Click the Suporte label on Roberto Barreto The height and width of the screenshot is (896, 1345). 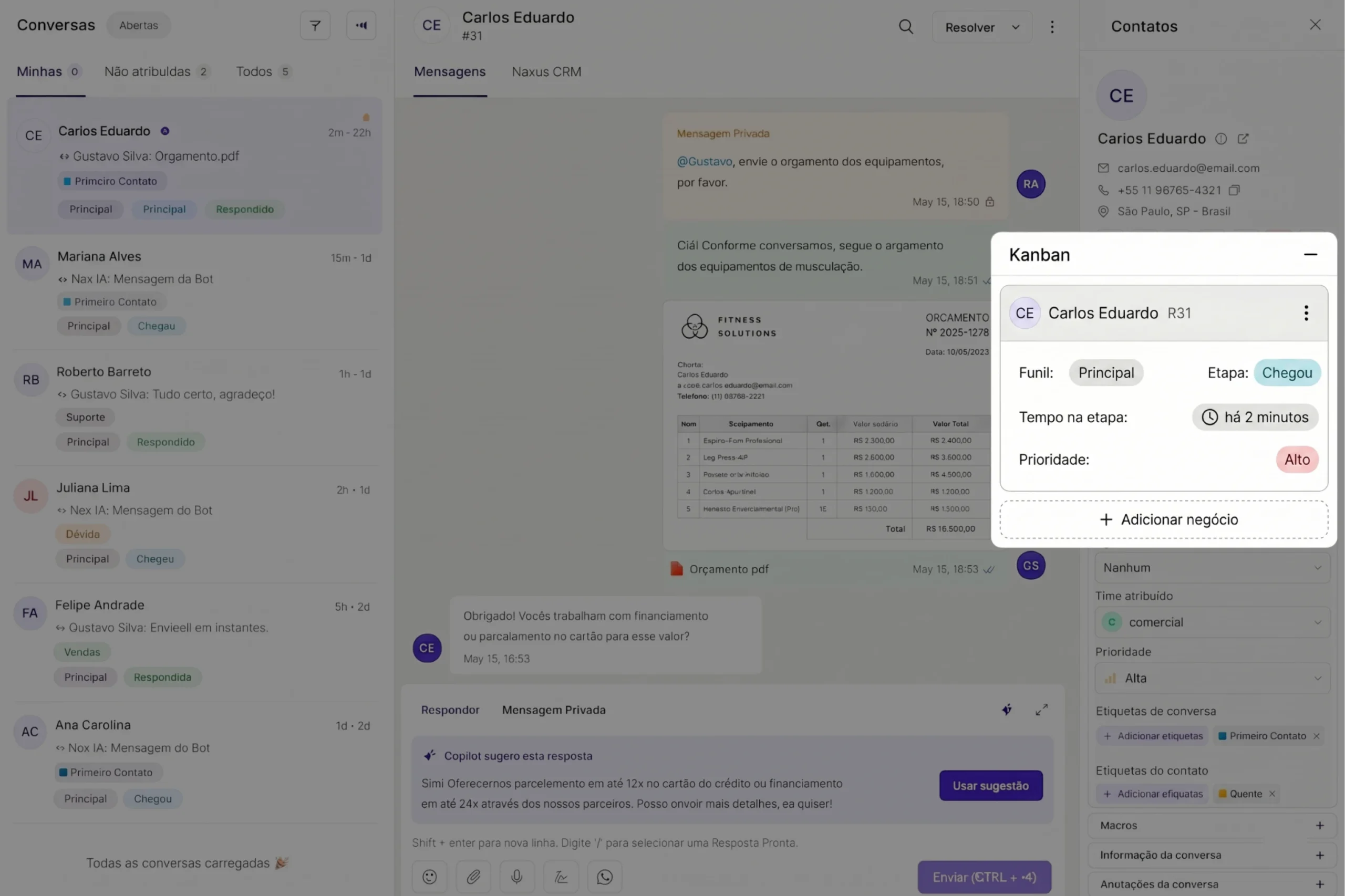click(85, 417)
